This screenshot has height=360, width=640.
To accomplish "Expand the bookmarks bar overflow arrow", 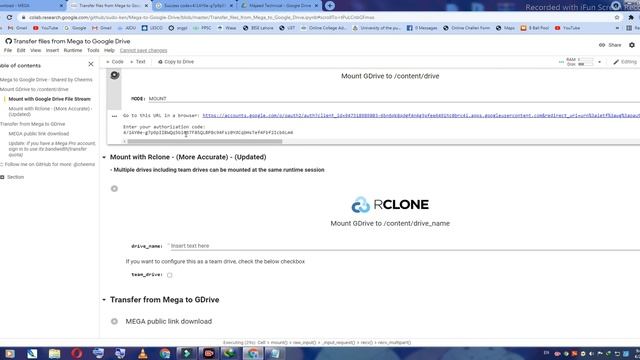I will pyautogui.click(x=617, y=28).
